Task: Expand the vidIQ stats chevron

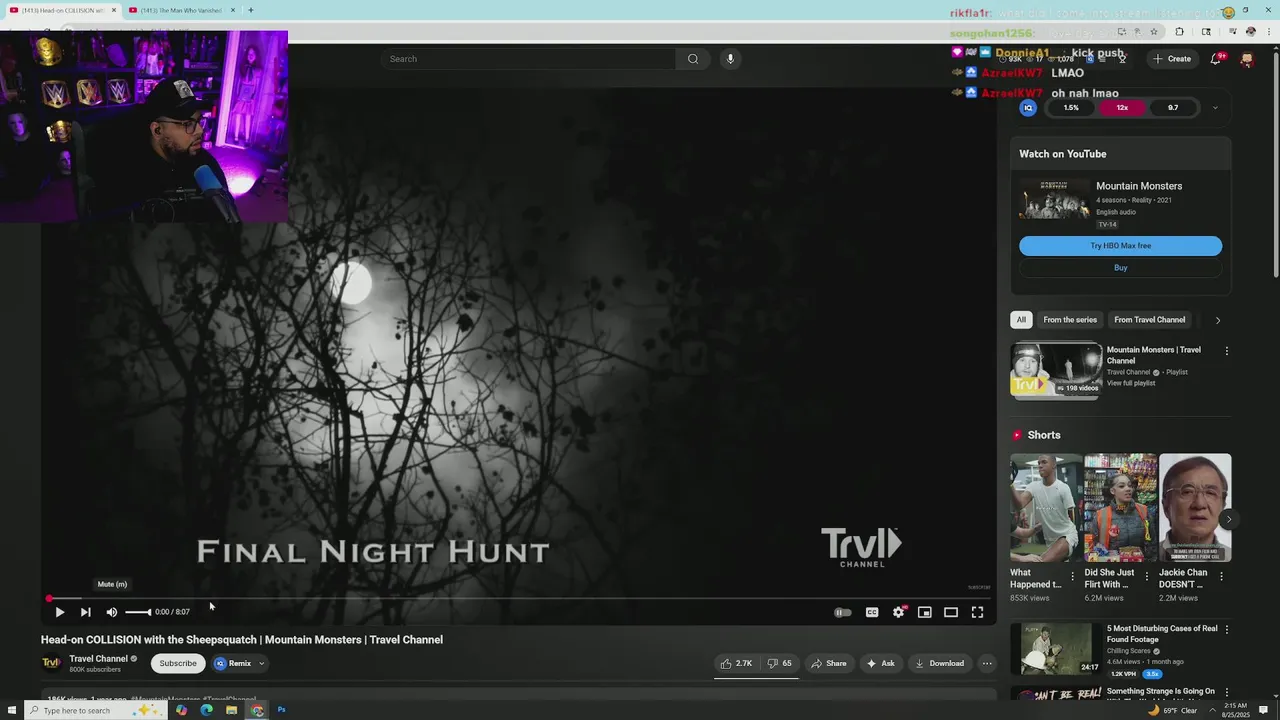Action: coord(1215,108)
